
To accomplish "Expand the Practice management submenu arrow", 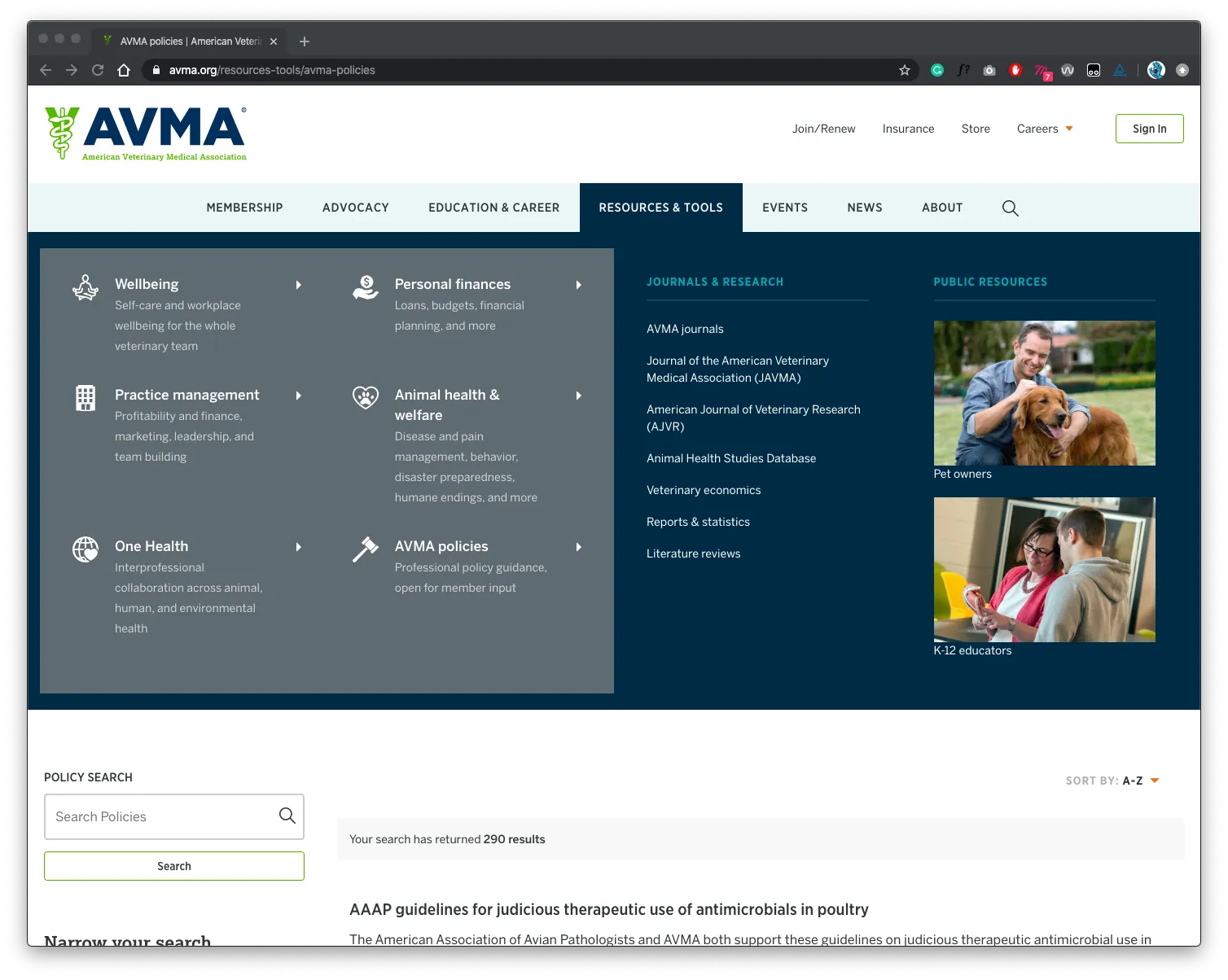I will [x=299, y=396].
